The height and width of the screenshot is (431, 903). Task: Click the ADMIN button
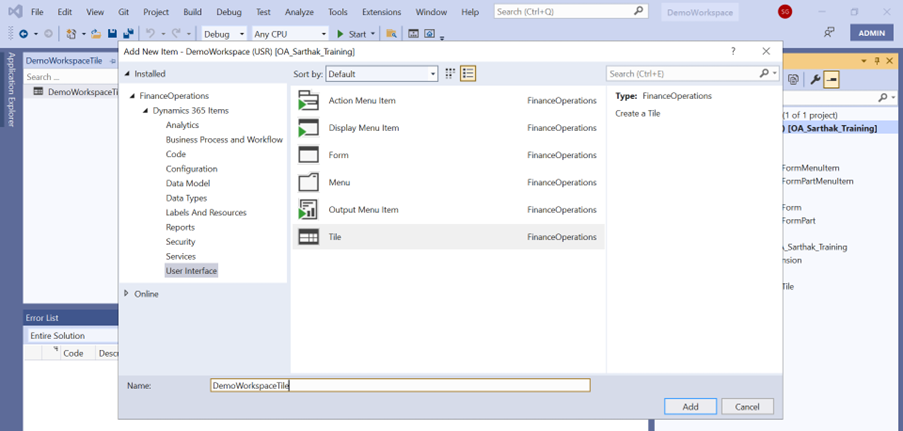coord(871,33)
